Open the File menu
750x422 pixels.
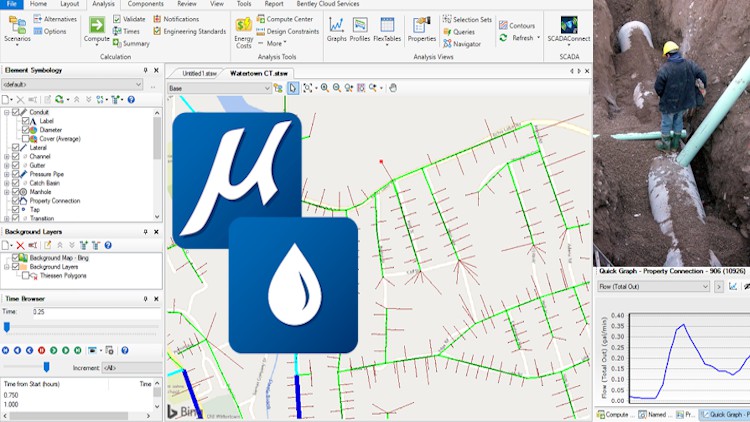click(12, 4)
